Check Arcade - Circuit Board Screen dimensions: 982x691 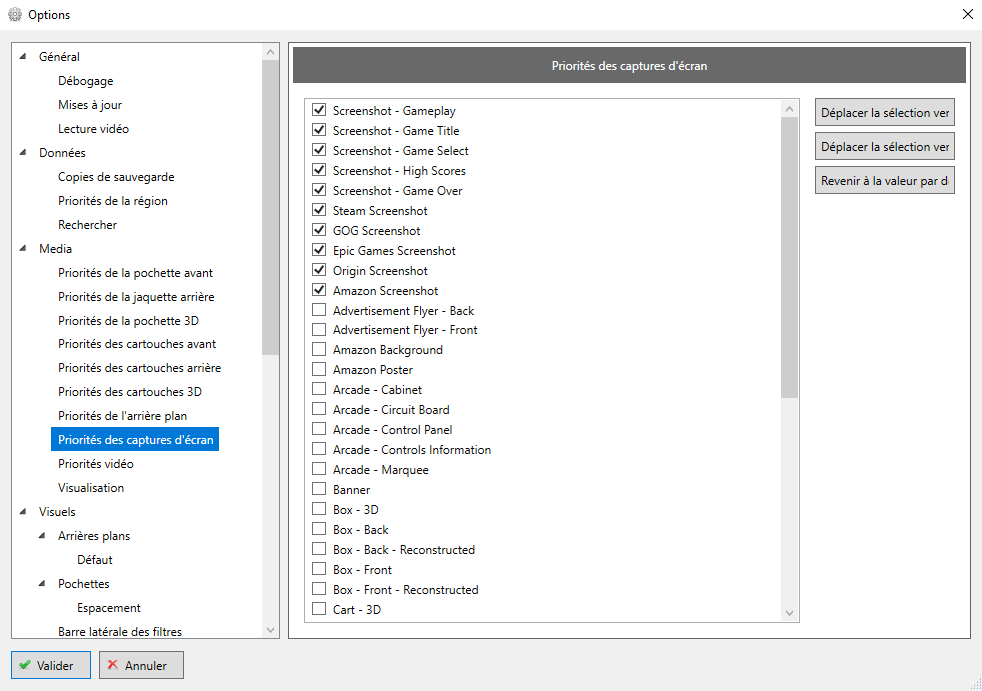click(319, 409)
